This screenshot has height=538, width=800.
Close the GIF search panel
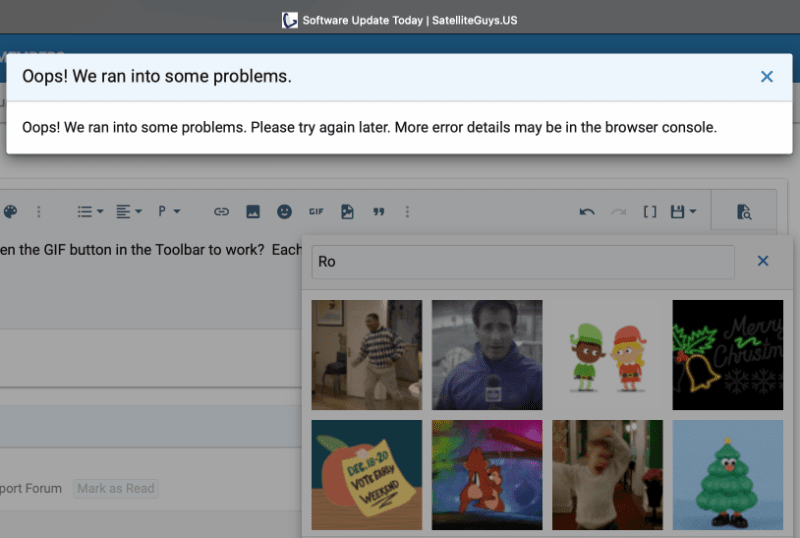tap(762, 261)
